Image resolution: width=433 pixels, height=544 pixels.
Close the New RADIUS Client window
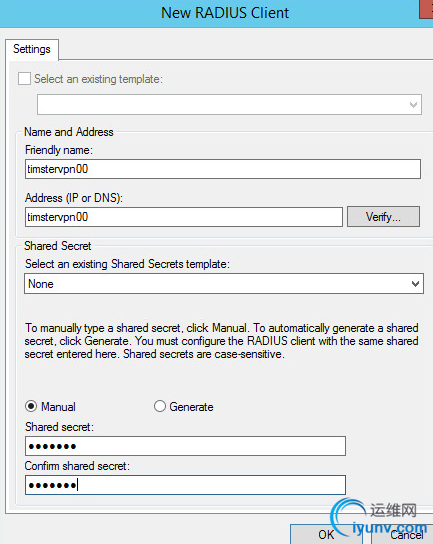pyautogui.click(x=426, y=9)
